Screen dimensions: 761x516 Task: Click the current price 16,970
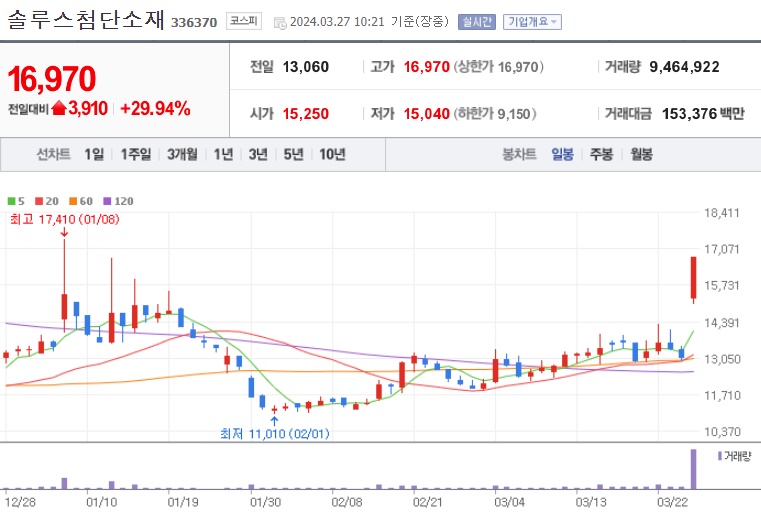click(51, 79)
